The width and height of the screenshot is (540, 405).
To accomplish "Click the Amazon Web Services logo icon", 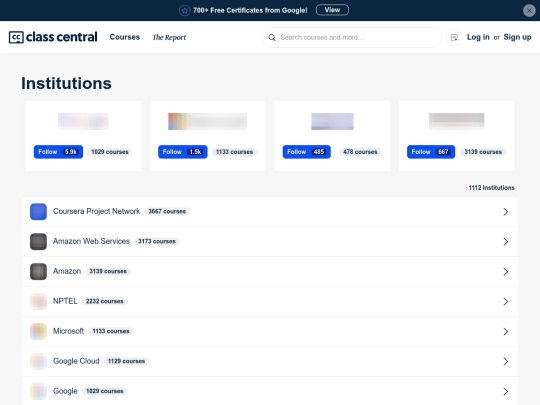I will tap(38, 241).
